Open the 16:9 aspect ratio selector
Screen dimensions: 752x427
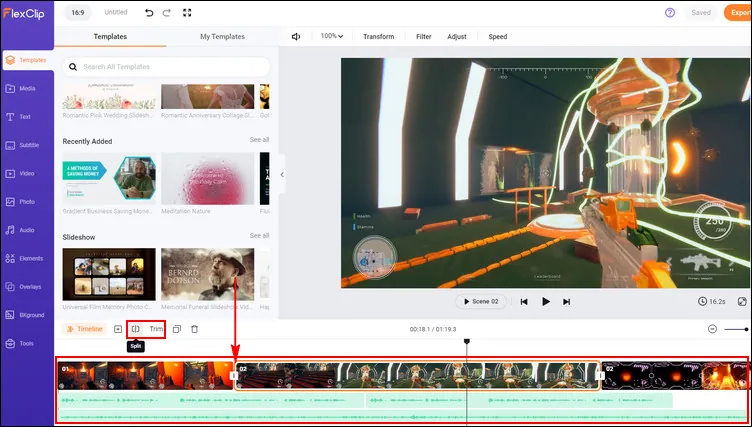coord(78,13)
